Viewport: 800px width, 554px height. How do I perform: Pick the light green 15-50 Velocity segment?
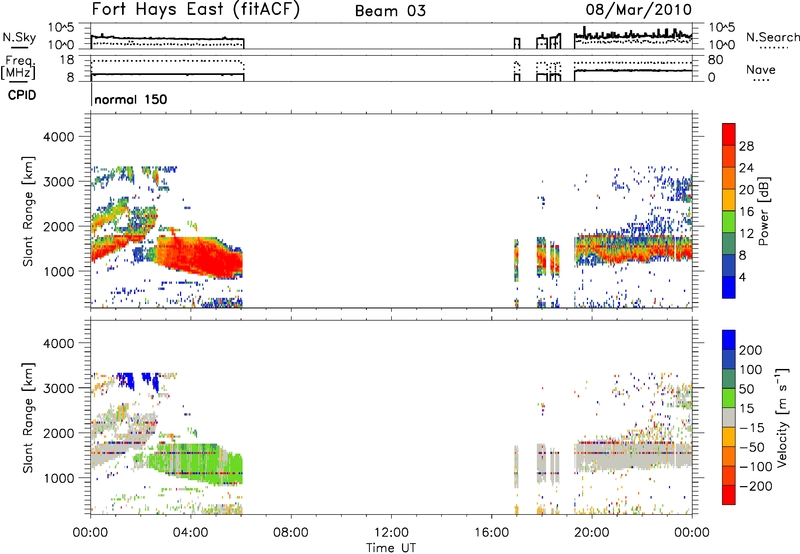[x=729, y=398]
